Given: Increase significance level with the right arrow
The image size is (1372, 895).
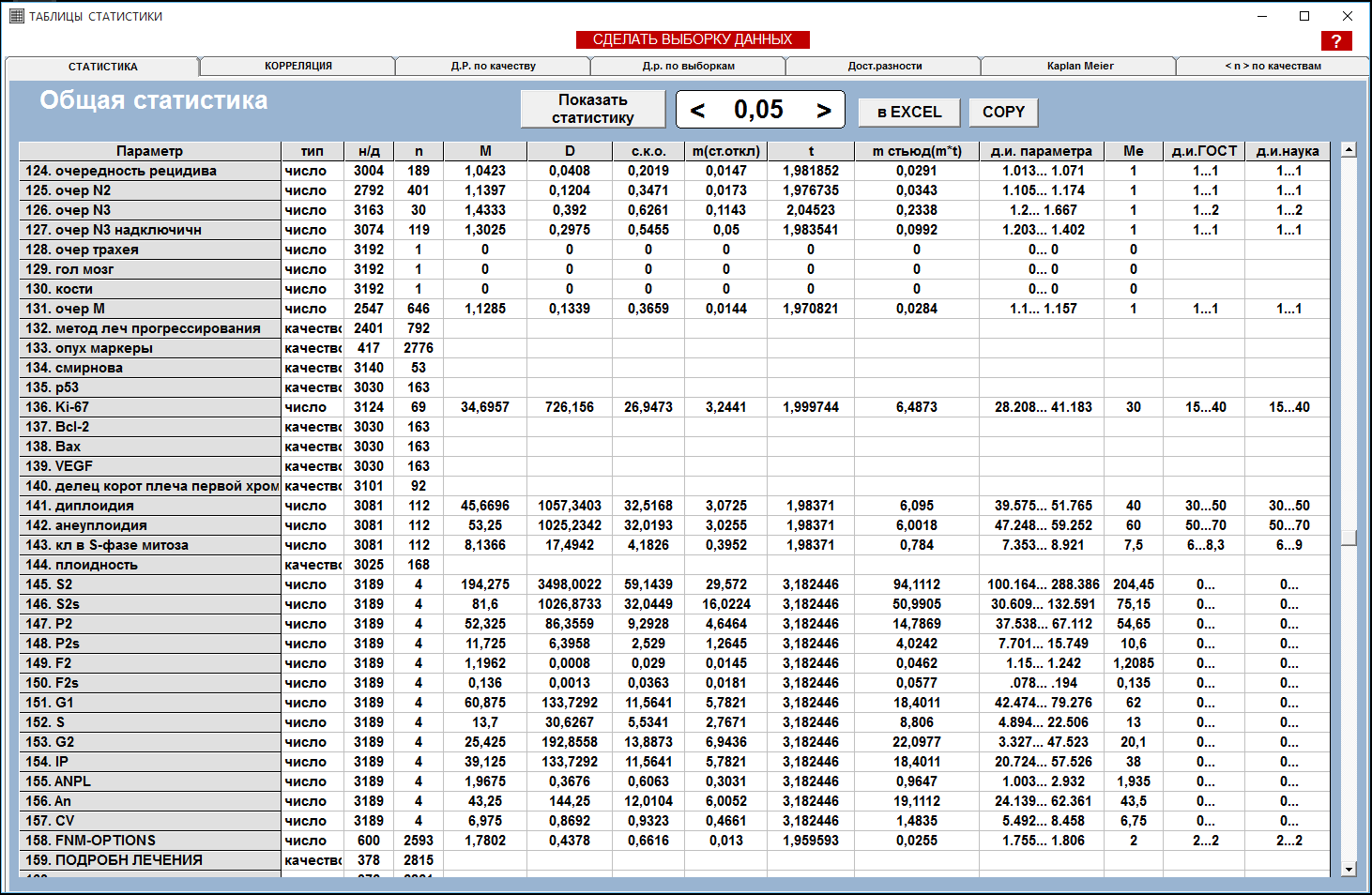Looking at the screenshot, I should pyautogui.click(x=823, y=111).
